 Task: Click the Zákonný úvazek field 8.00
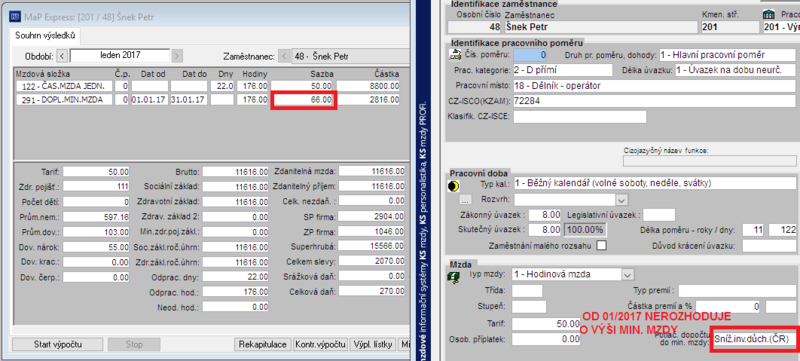tap(545, 215)
